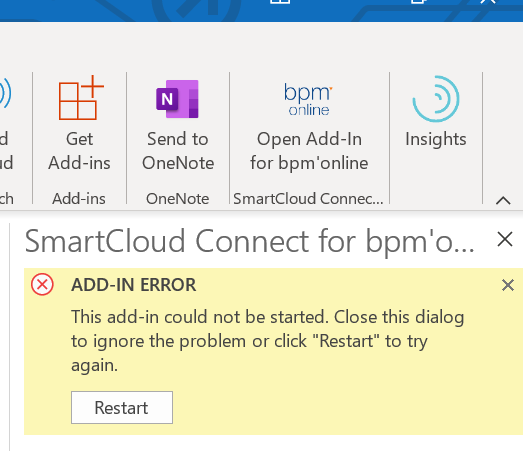Viewport: 523px width, 451px height.
Task: Click the "SmartCloud Connec..." group label
Action: [x=308, y=199]
